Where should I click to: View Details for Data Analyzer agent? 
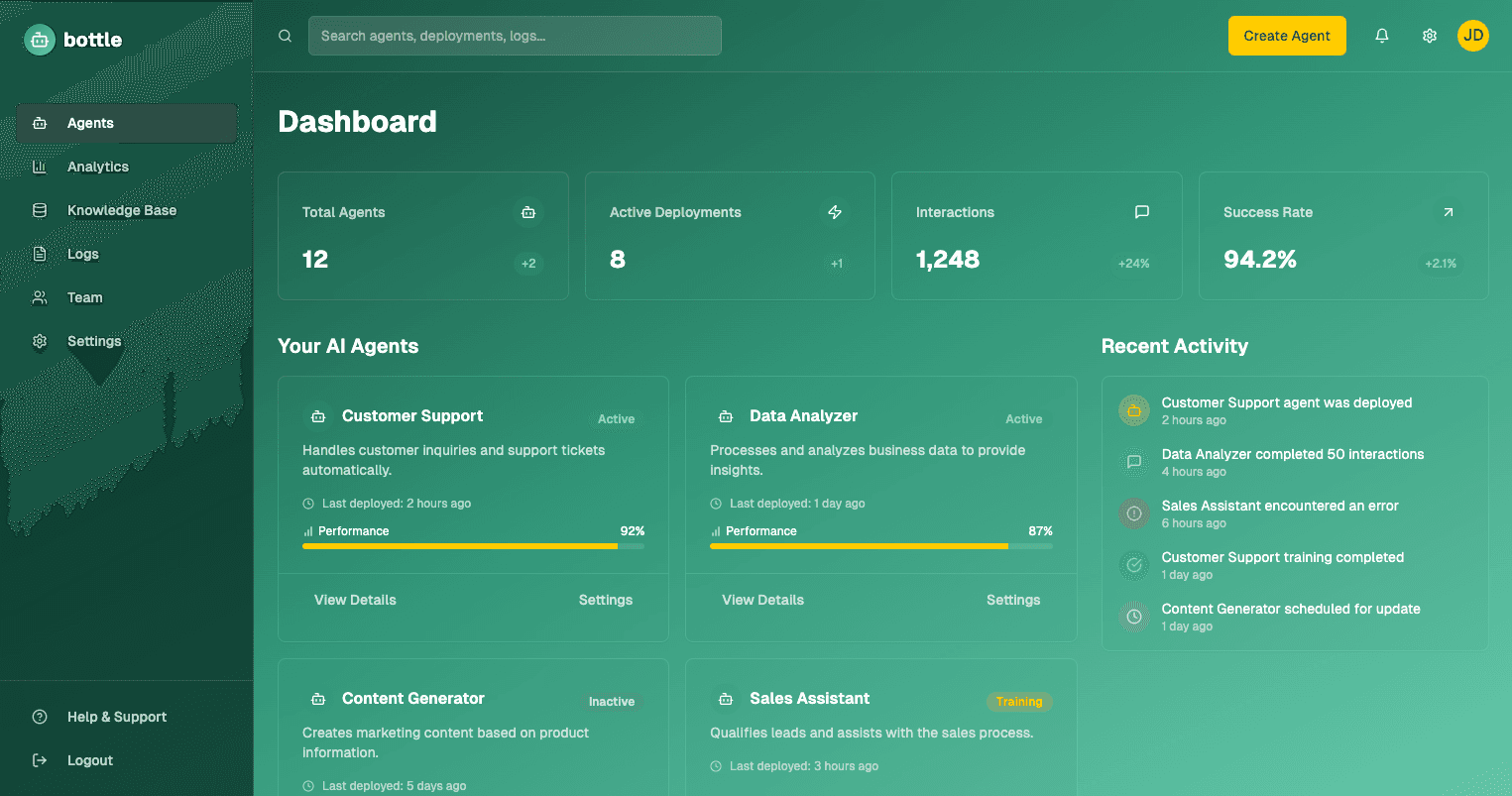pos(762,600)
